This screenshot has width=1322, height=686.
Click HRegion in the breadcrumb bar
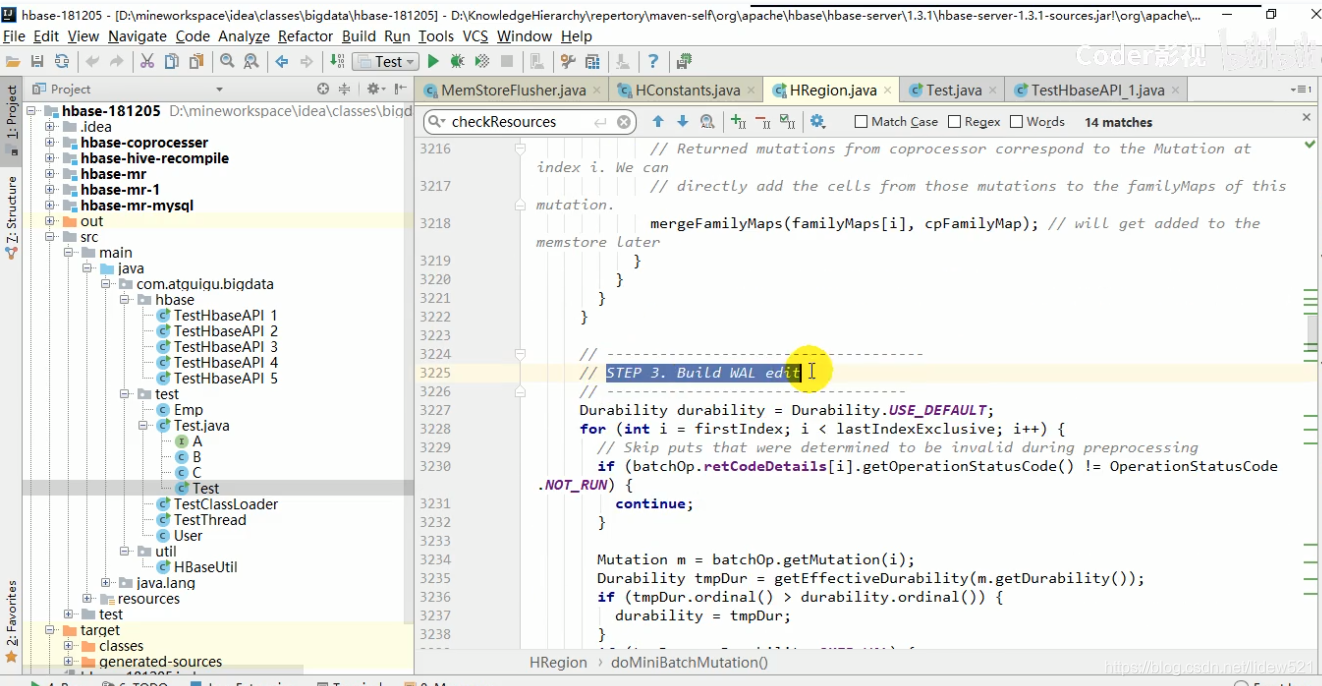[x=558, y=662]
